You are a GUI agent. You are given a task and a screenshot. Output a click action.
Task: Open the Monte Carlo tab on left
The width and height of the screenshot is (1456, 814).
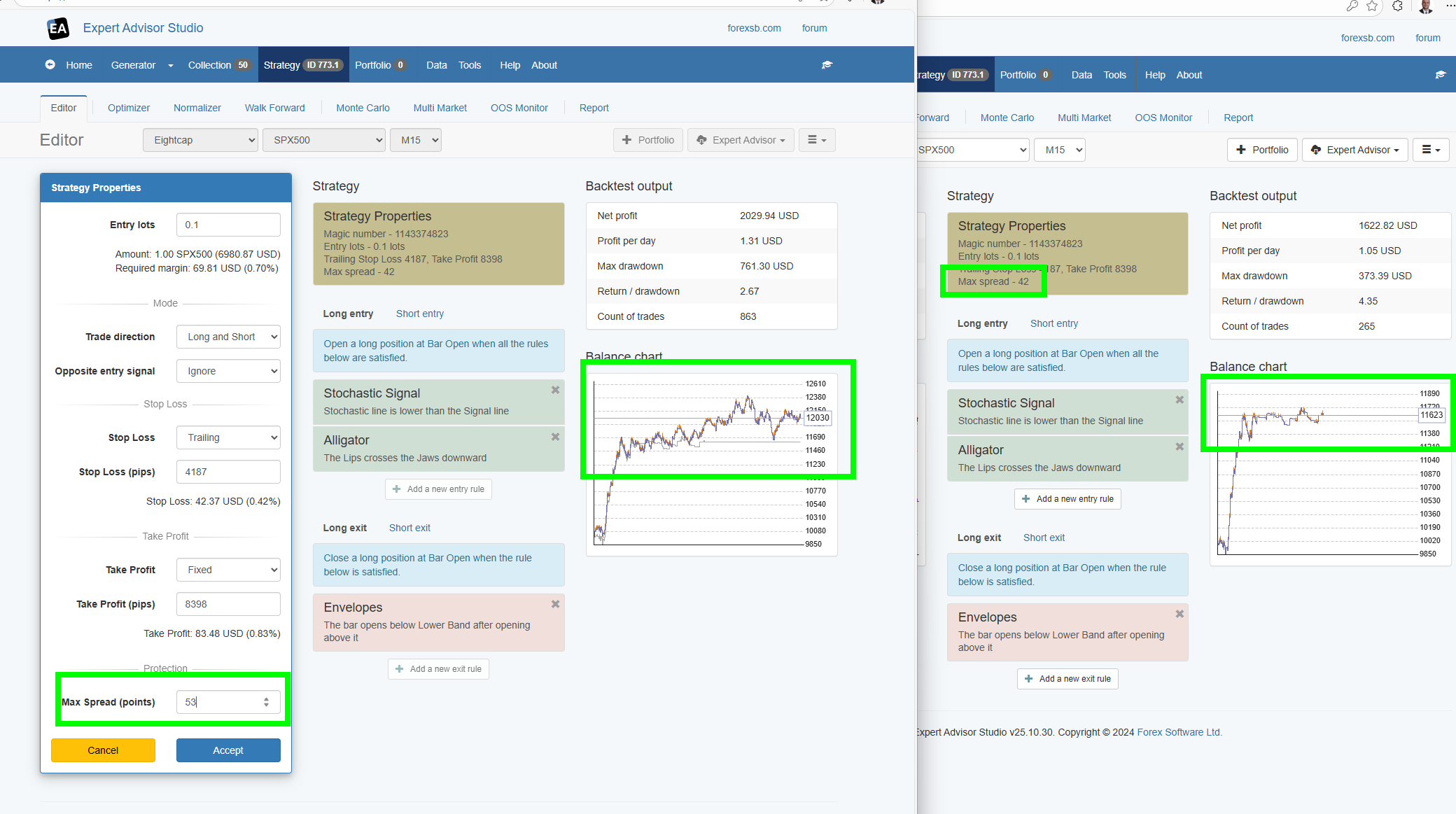(x=363, y=108)
